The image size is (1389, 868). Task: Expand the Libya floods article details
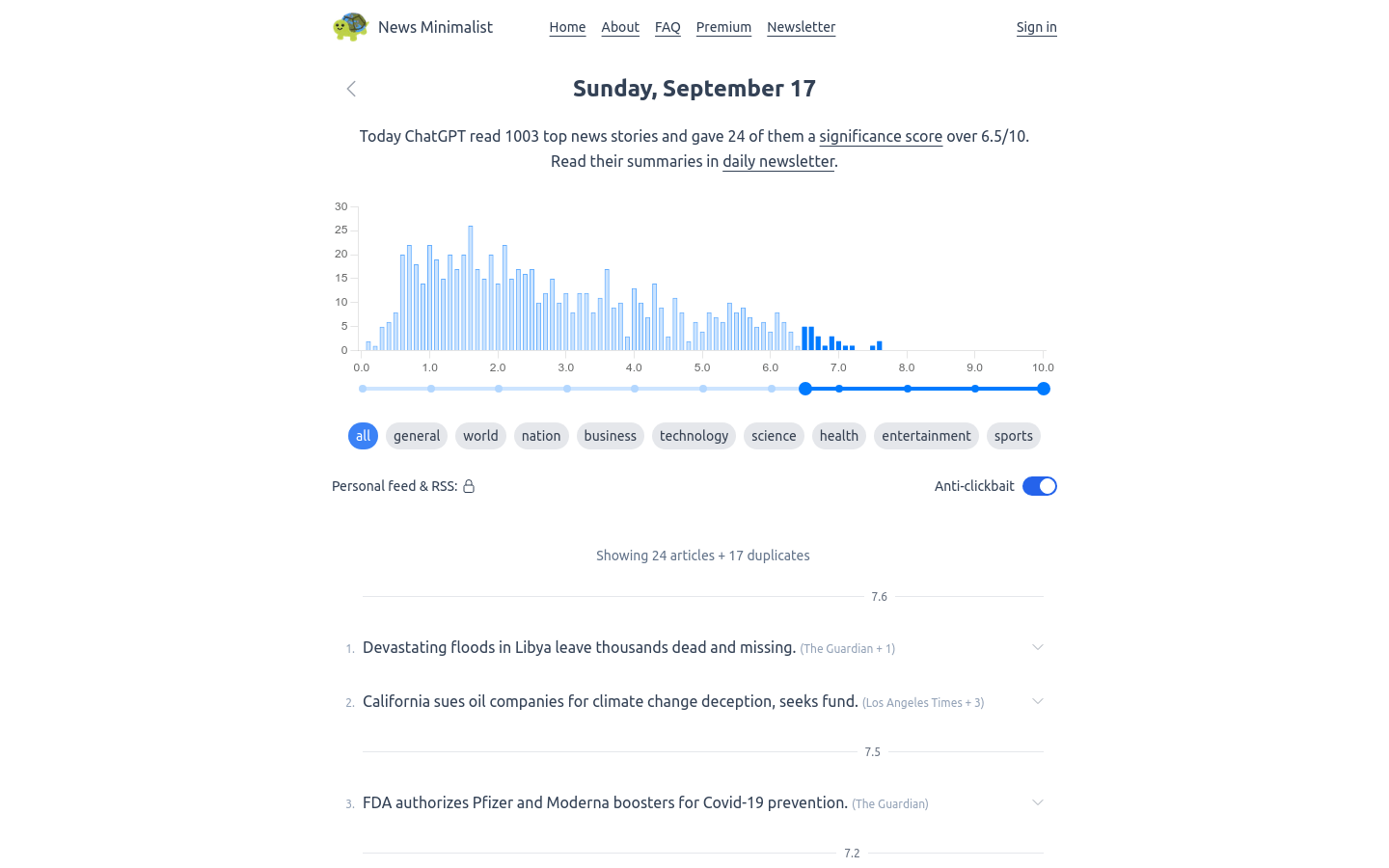(1037, 647)
